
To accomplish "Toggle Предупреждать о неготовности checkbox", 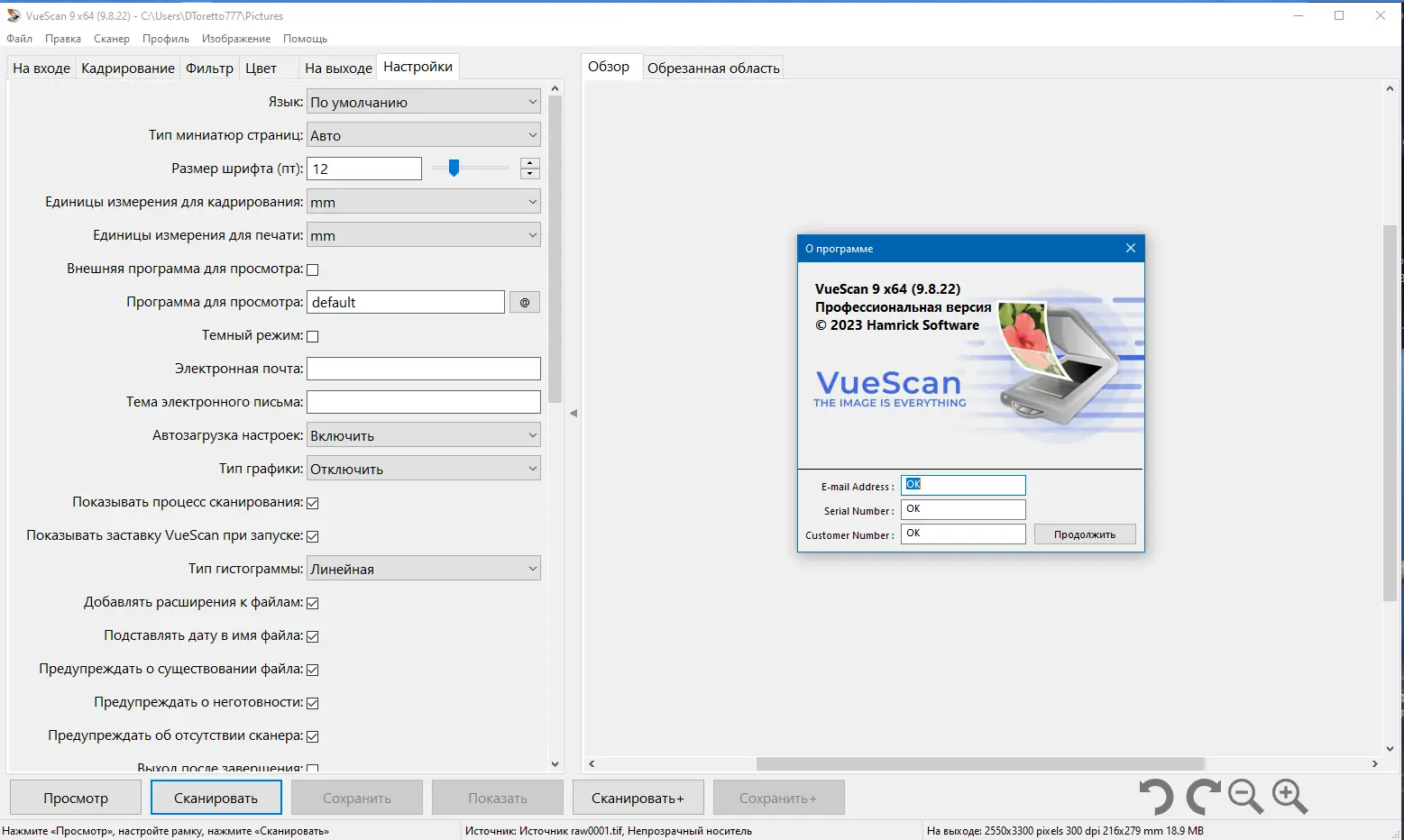I will 313,703.
